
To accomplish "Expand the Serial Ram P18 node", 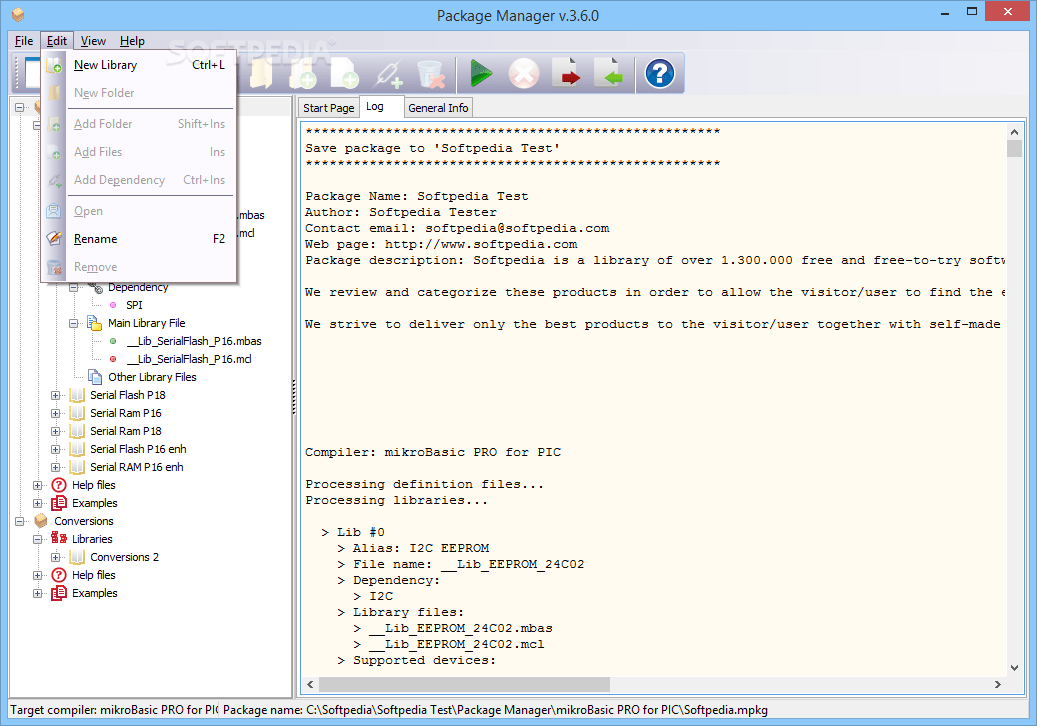I will [x=56, y=431].
